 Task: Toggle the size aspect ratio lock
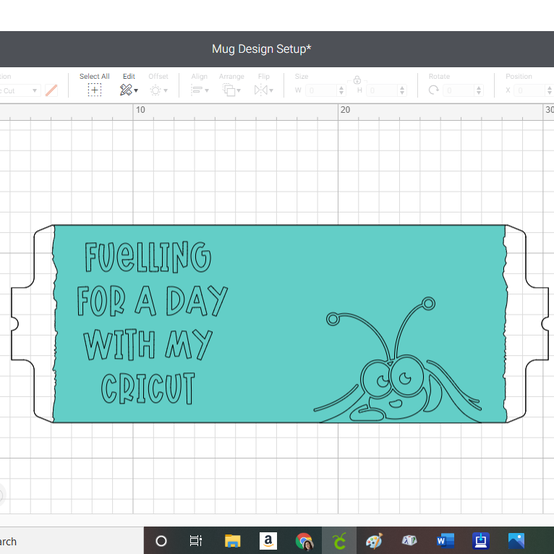click(x=357, y=80)
